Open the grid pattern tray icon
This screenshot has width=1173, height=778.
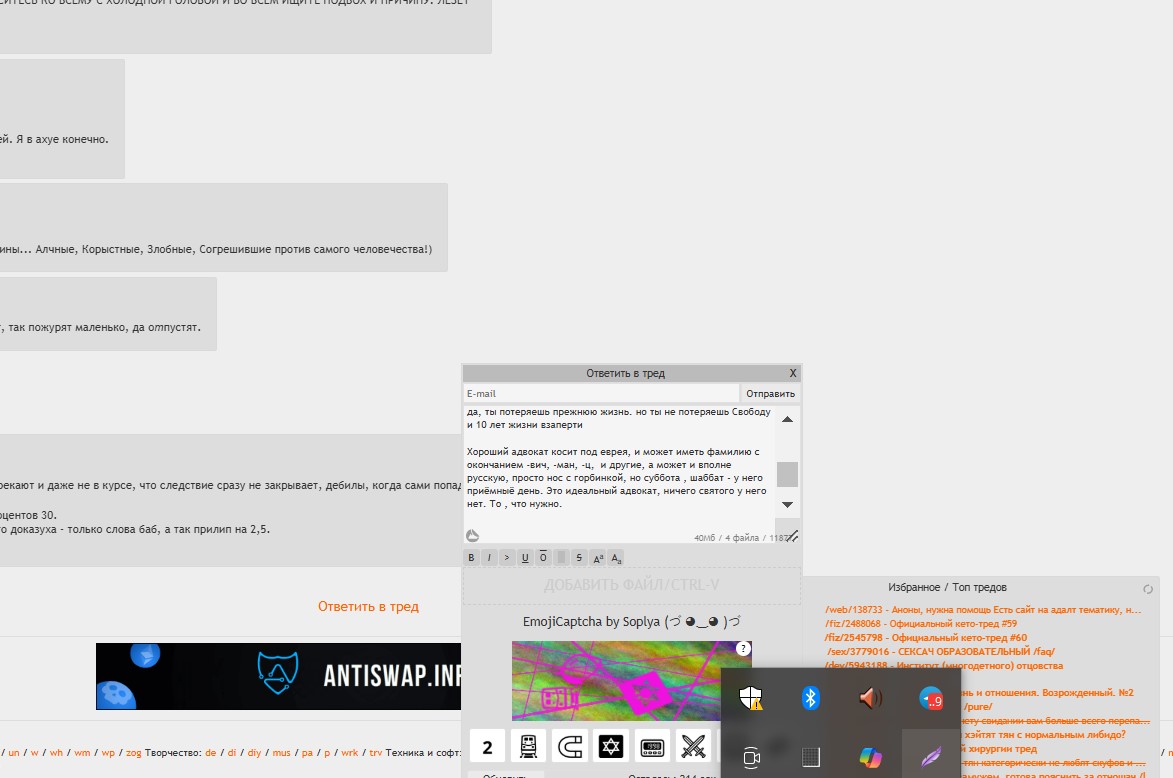811,758
